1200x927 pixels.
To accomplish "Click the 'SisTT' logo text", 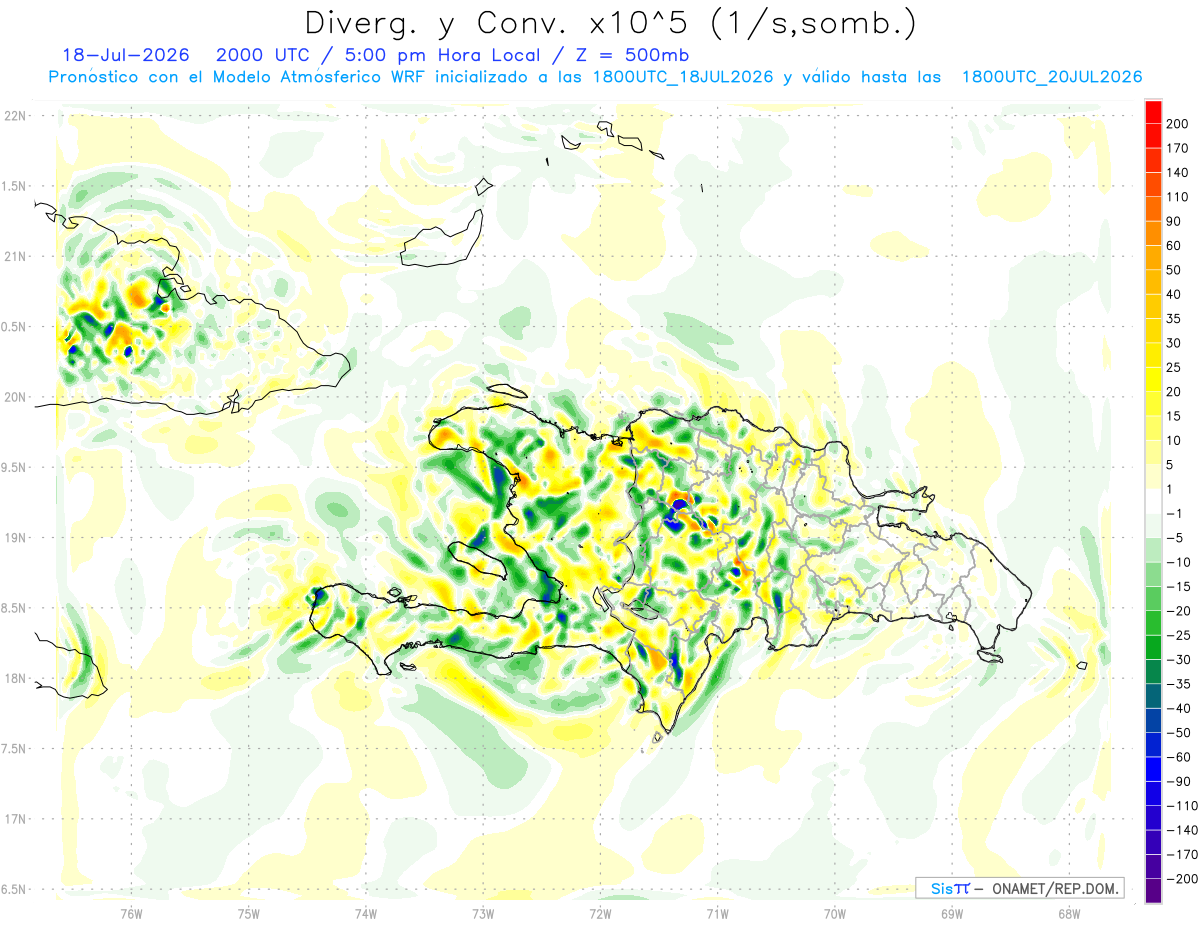I will tap(950, 888).
